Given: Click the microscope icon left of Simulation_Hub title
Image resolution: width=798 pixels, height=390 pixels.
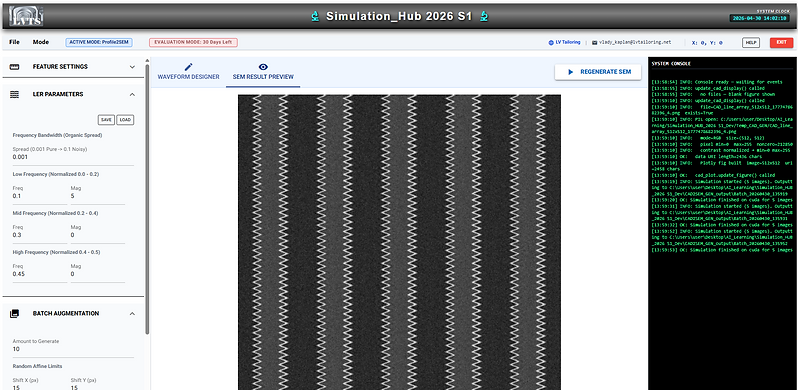Looking at the screenshot, I should click(x=316, y=16).
